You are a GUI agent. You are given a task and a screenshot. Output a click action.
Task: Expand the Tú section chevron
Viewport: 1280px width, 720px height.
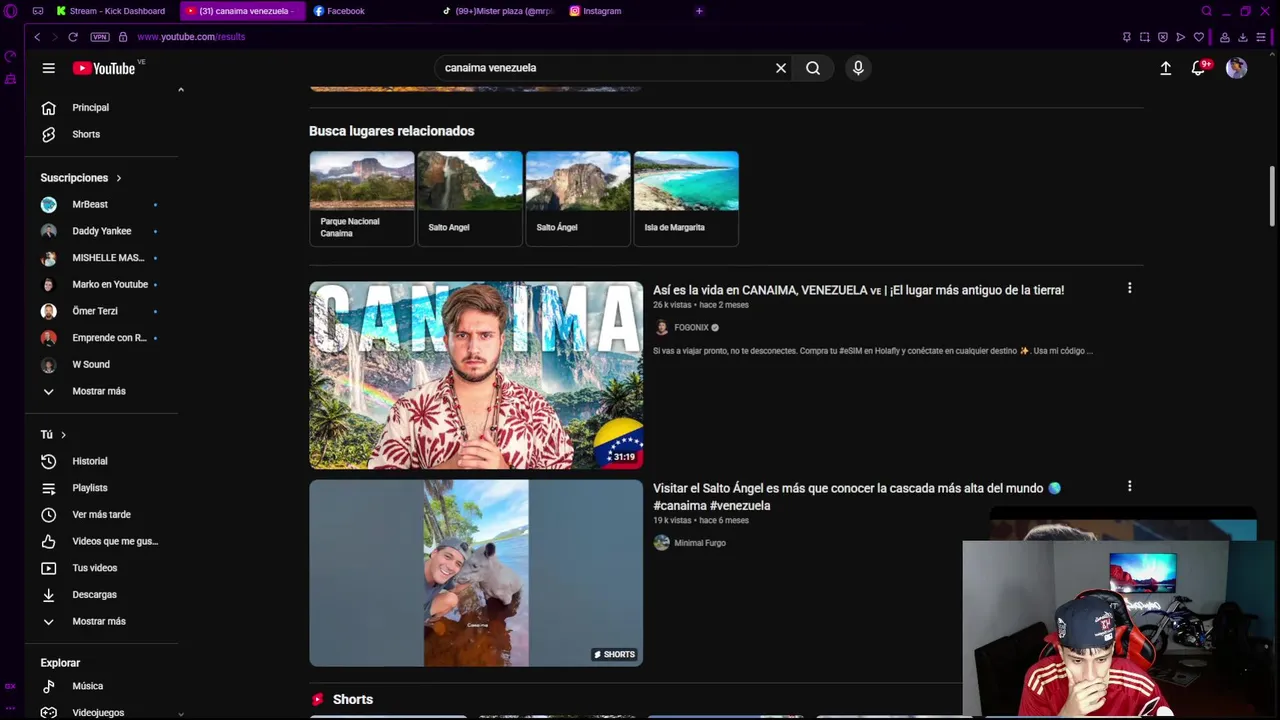pyautogui.click(x=63, y=435)
